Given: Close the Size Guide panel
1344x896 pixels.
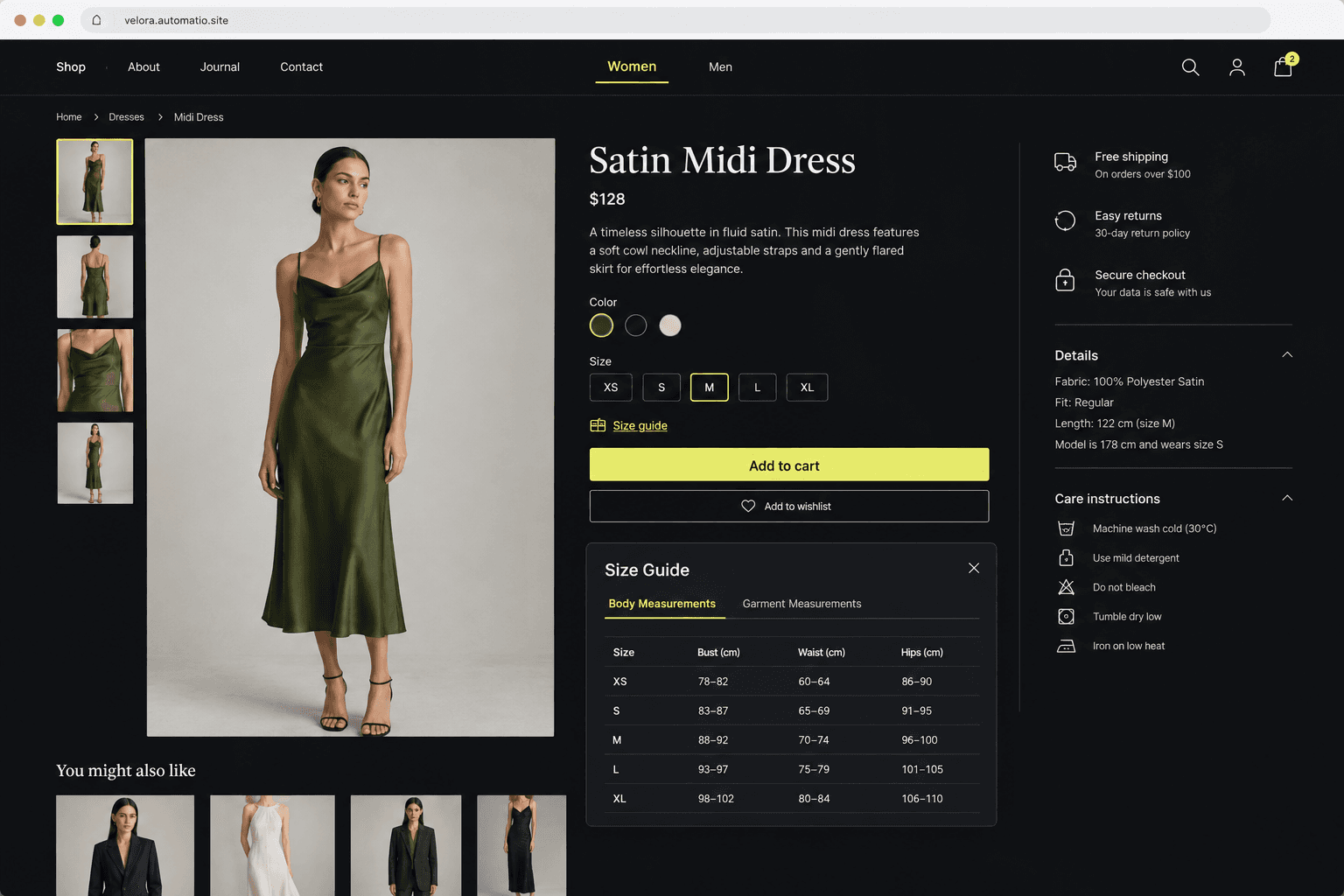Looking at the screenshot, I should coord(974,568).
